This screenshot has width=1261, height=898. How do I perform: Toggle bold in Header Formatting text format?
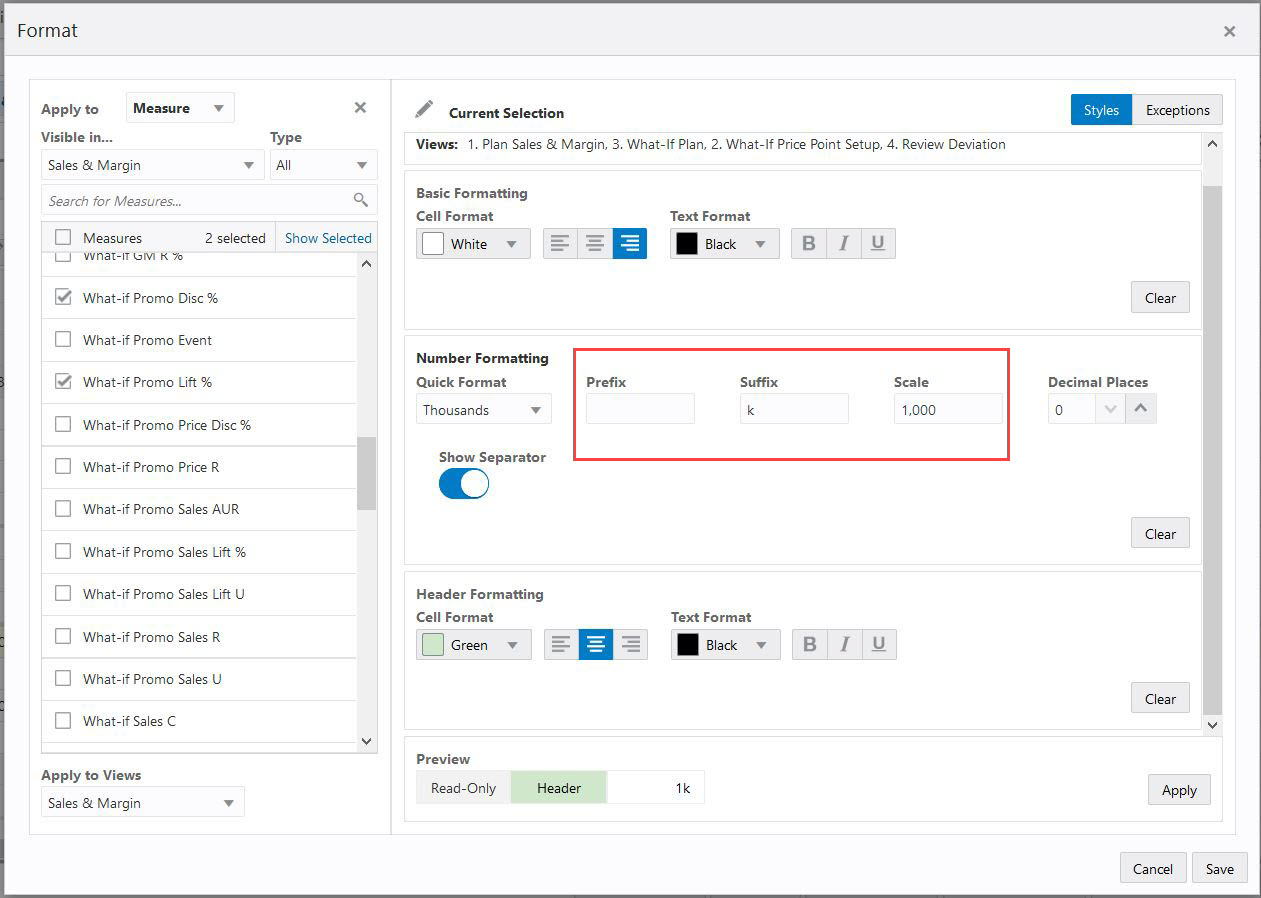810,645
